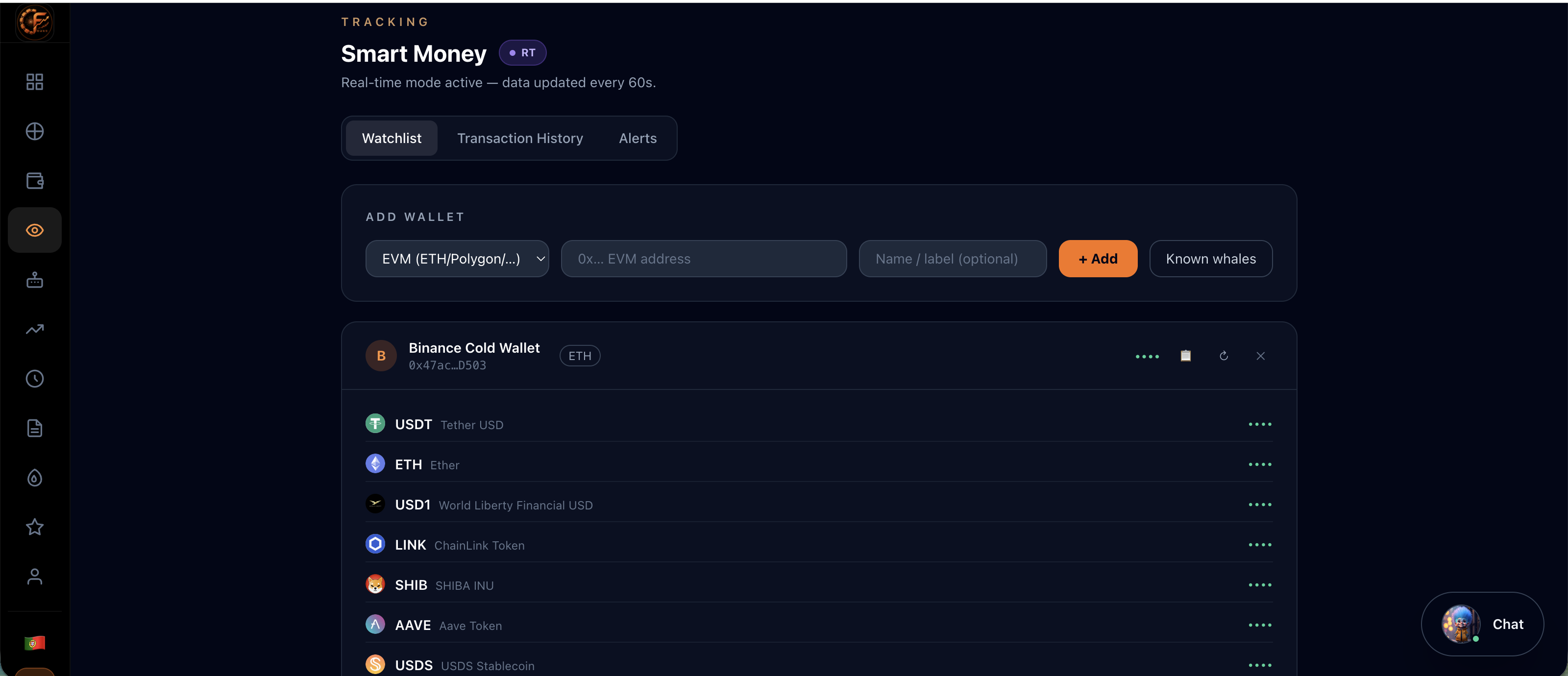Toggle the RT real-time mode badge

(x=522, y=53)
